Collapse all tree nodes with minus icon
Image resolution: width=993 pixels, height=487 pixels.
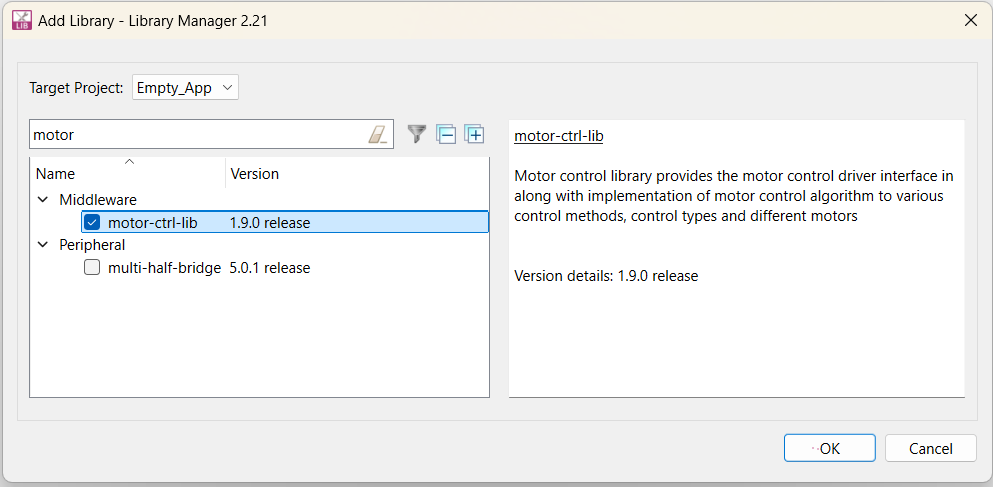(x=446, y=134)
